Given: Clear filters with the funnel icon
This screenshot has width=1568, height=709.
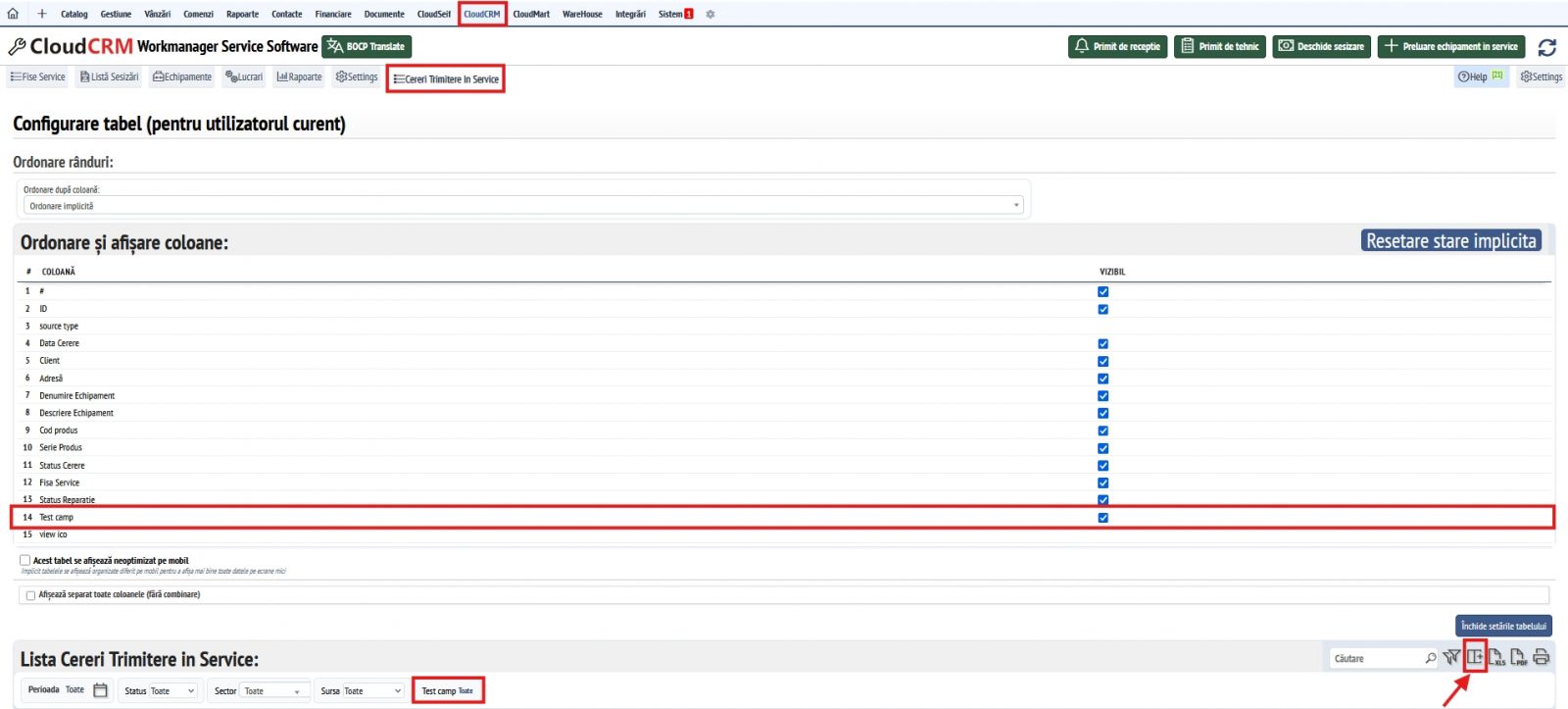Looking at the screenshot, I should pyautogui.click(x=1452, y=657).
